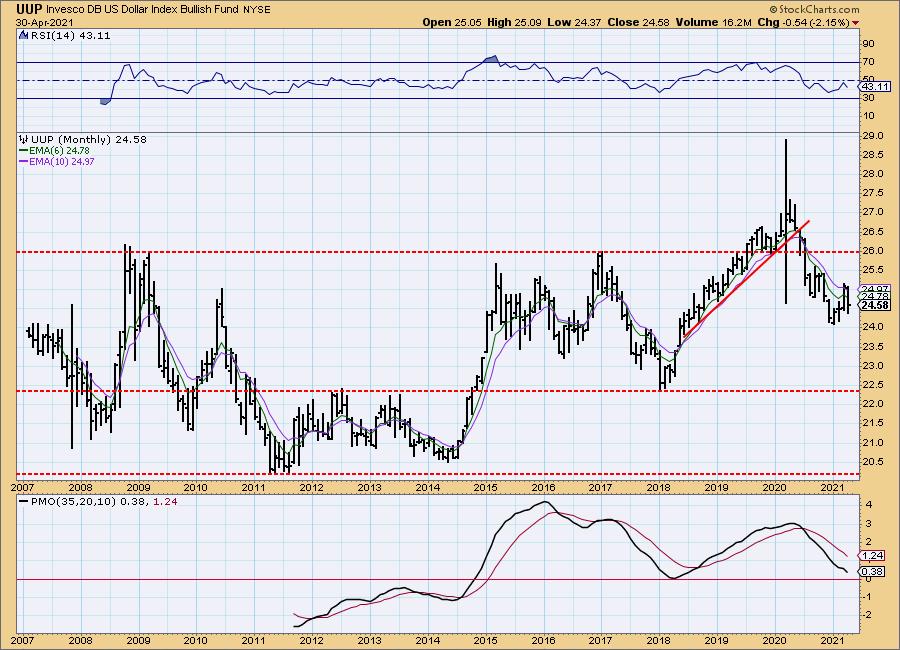Click year 2018 directly below the price panel

point(658,488)
